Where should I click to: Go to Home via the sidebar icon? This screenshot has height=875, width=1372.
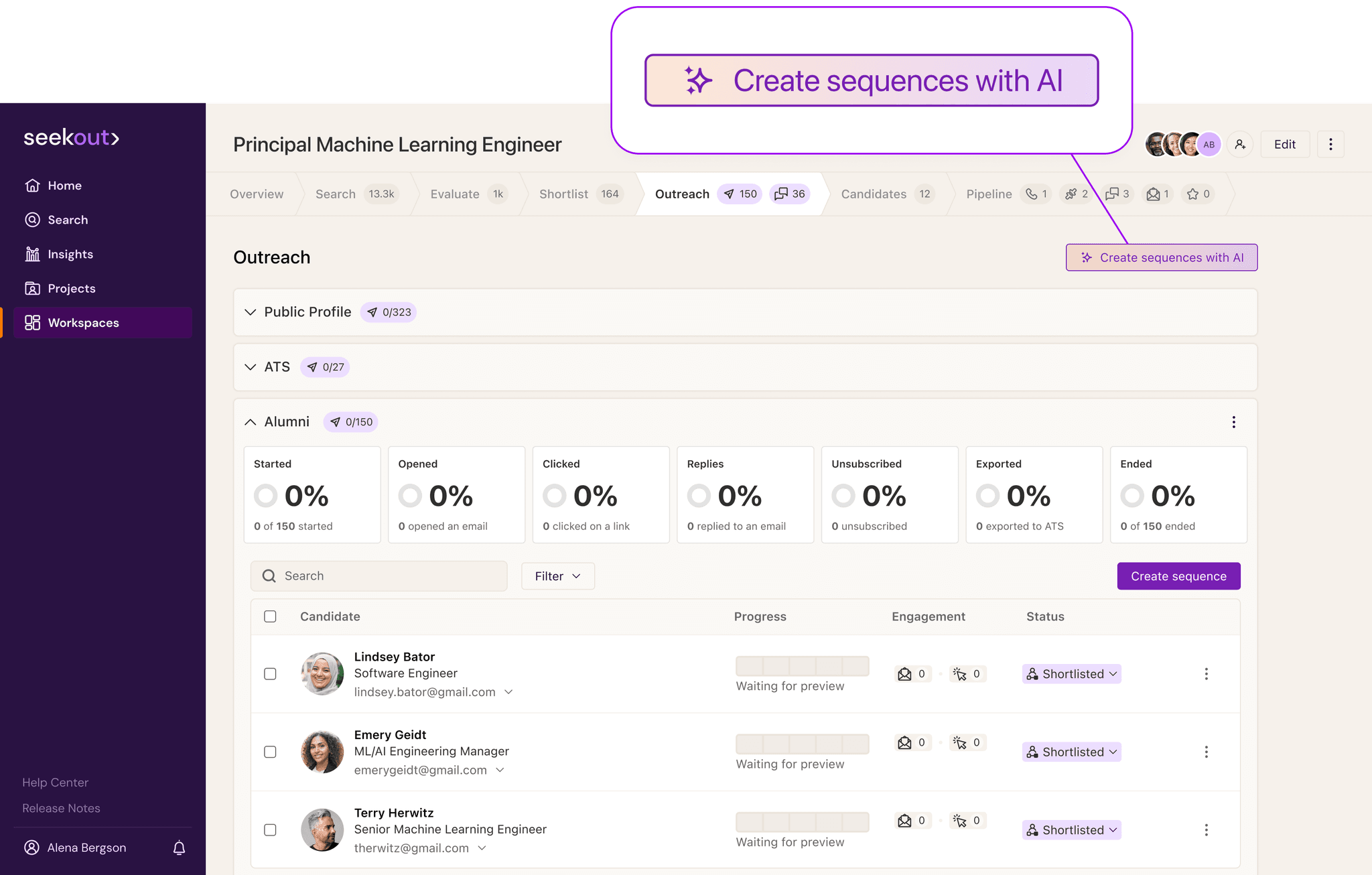point(32,186)
